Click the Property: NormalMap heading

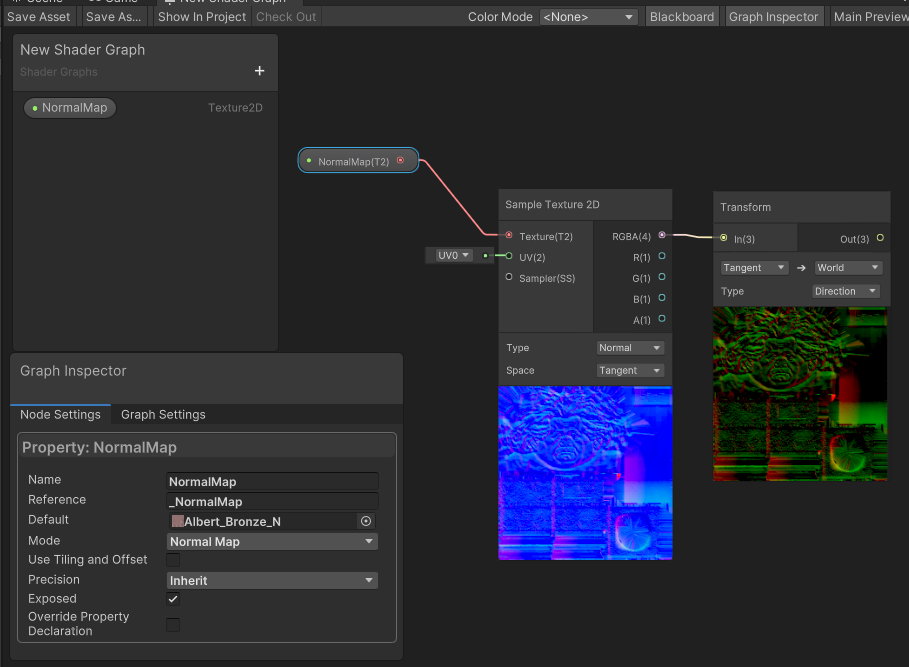click(99, 447)
